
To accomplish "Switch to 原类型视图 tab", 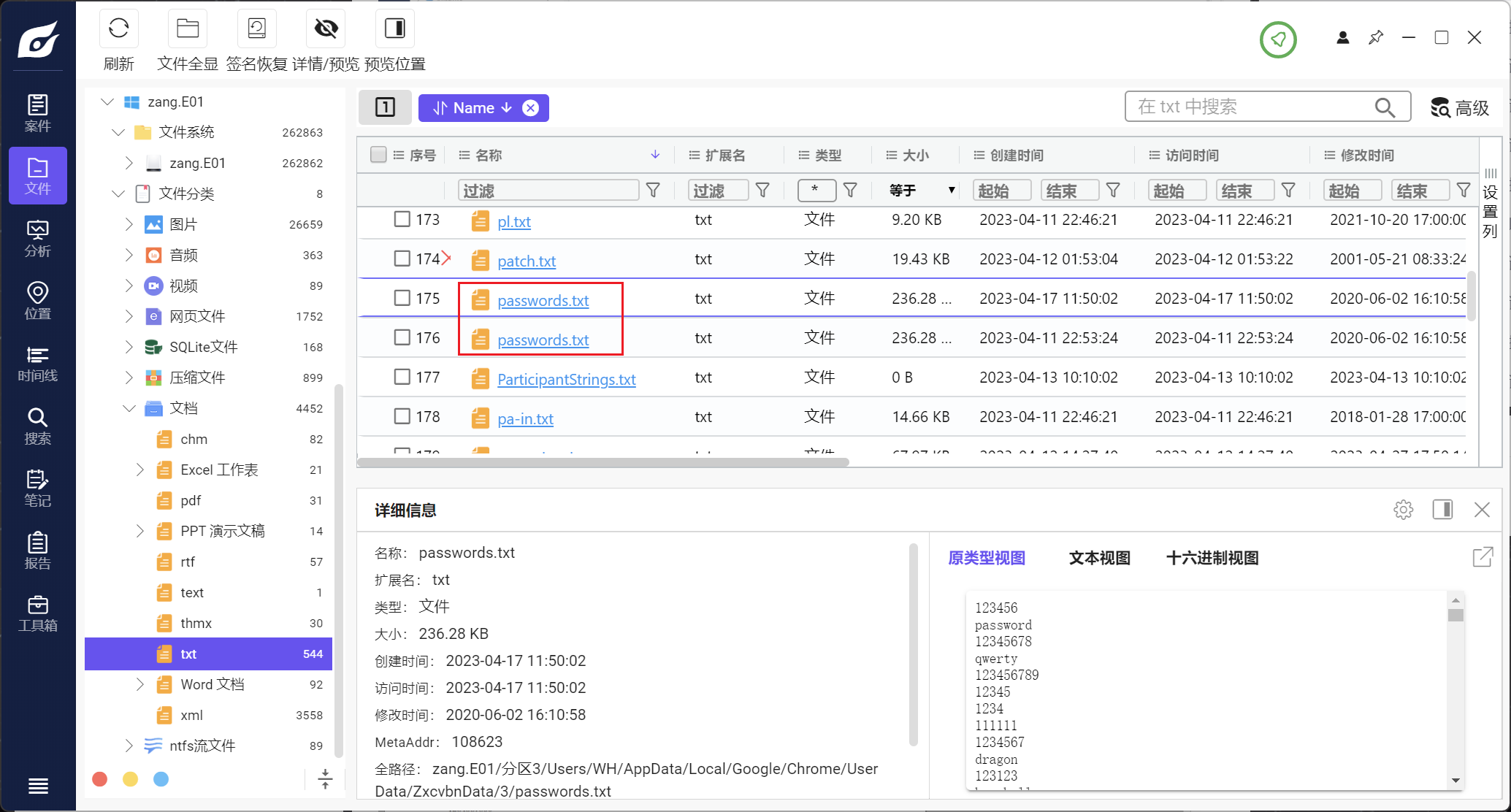I will coord(987,559).
